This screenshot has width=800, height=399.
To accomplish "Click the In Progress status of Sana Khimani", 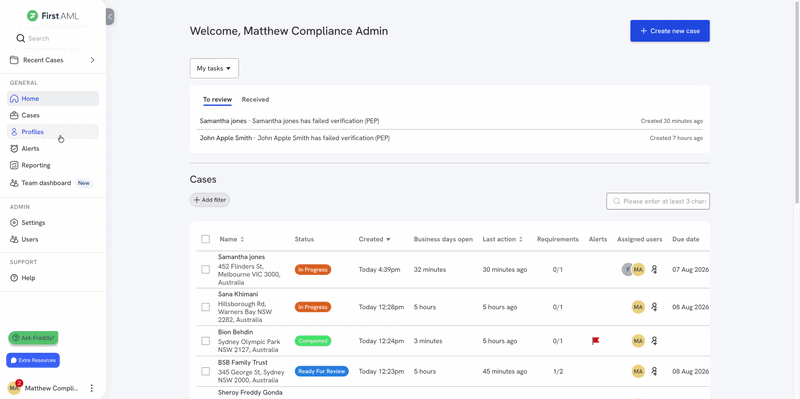I will pos(313,307).
